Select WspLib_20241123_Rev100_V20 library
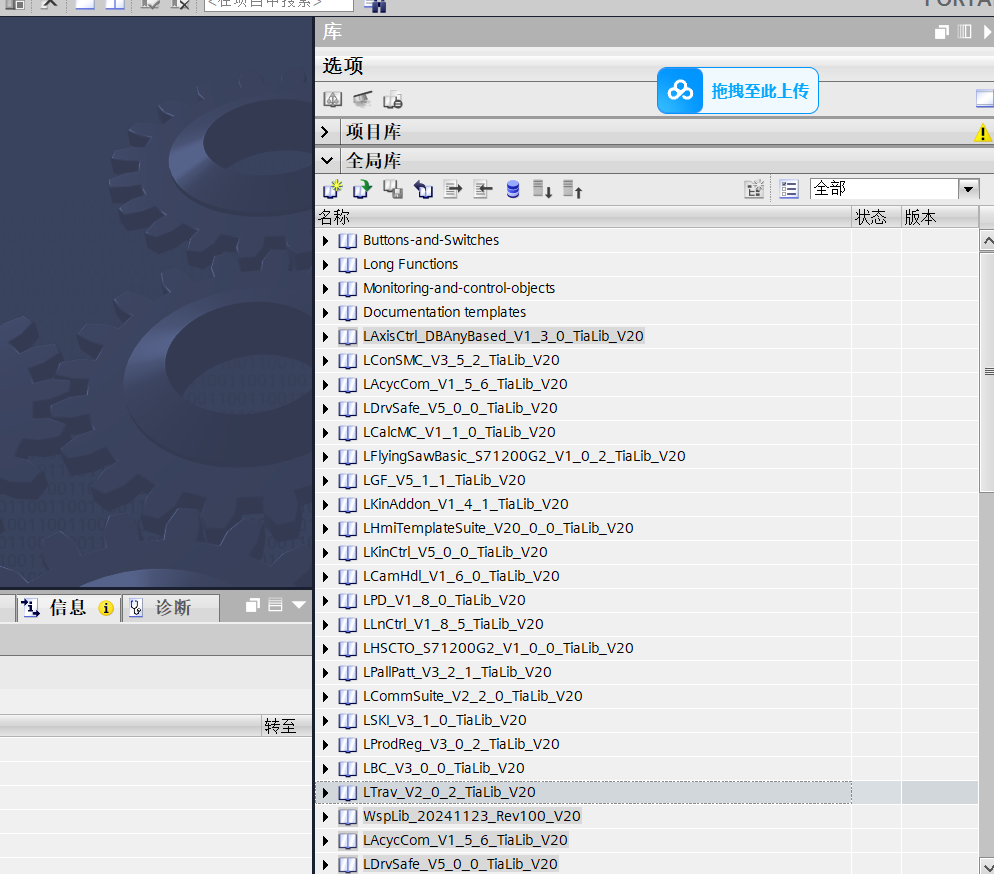 [x=471, y=816]
